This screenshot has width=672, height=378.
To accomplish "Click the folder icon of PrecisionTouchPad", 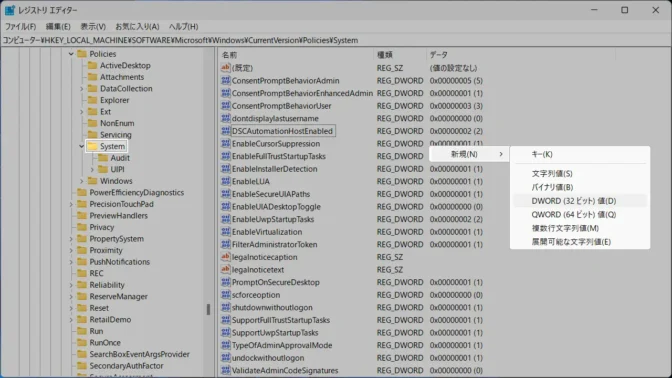I will coord(82,204).
